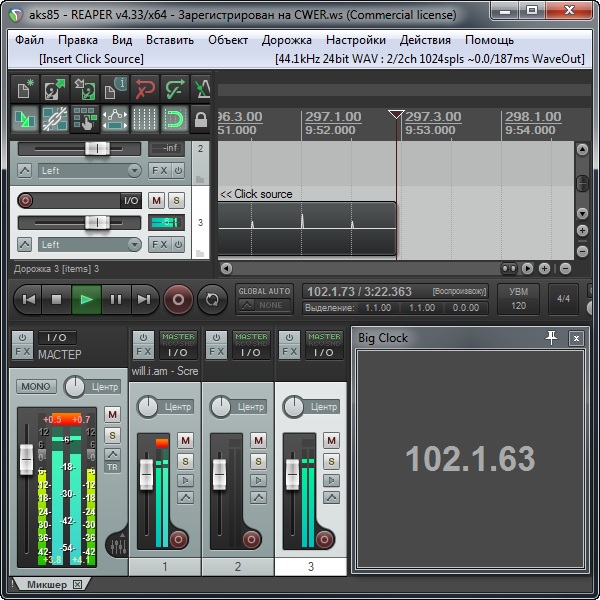Mute track 3 in track panel
Viewport: 600px width, 600px height.
(157, 201)
